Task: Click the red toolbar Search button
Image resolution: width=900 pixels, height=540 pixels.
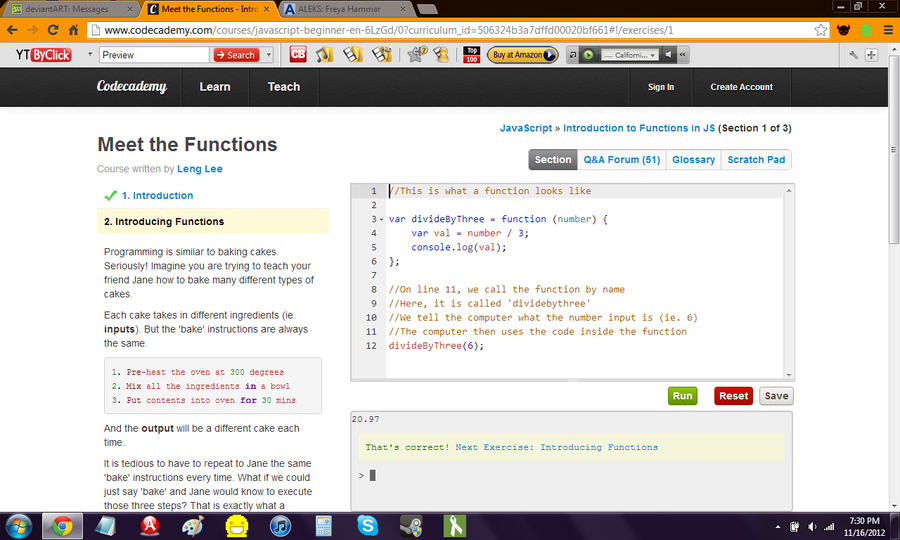Action: click(236, 55)
